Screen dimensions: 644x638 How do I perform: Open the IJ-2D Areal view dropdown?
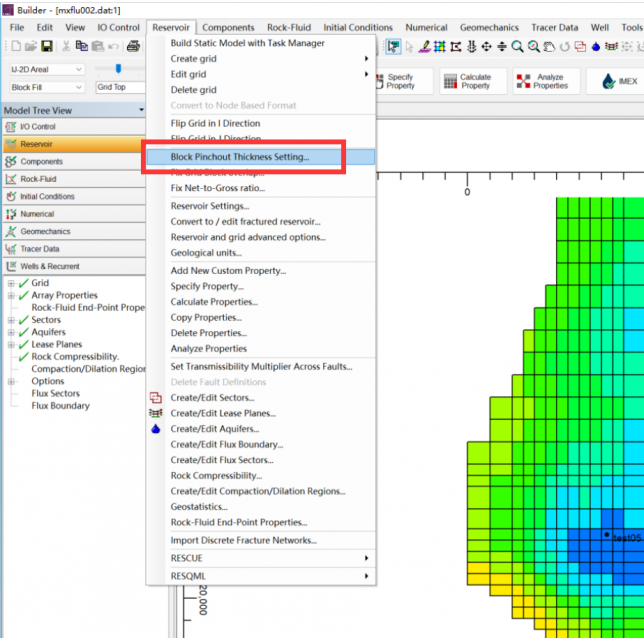(79, 69)
